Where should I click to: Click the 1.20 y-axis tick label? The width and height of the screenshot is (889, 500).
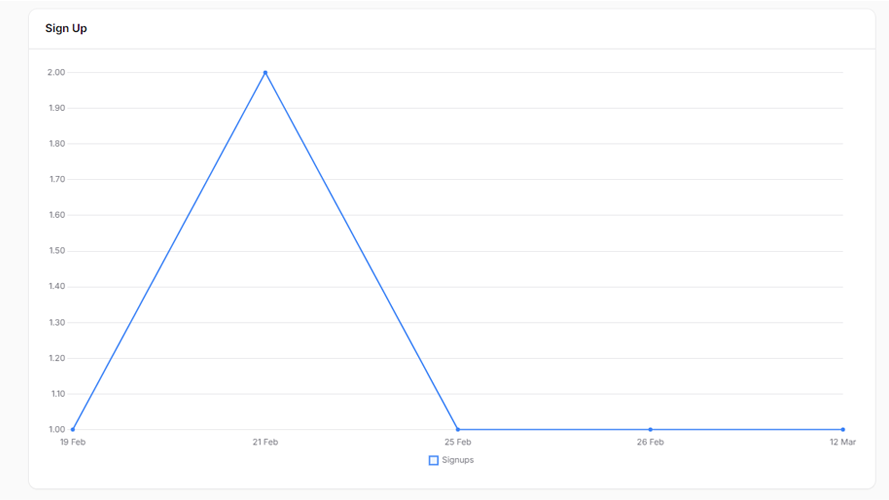56,358
